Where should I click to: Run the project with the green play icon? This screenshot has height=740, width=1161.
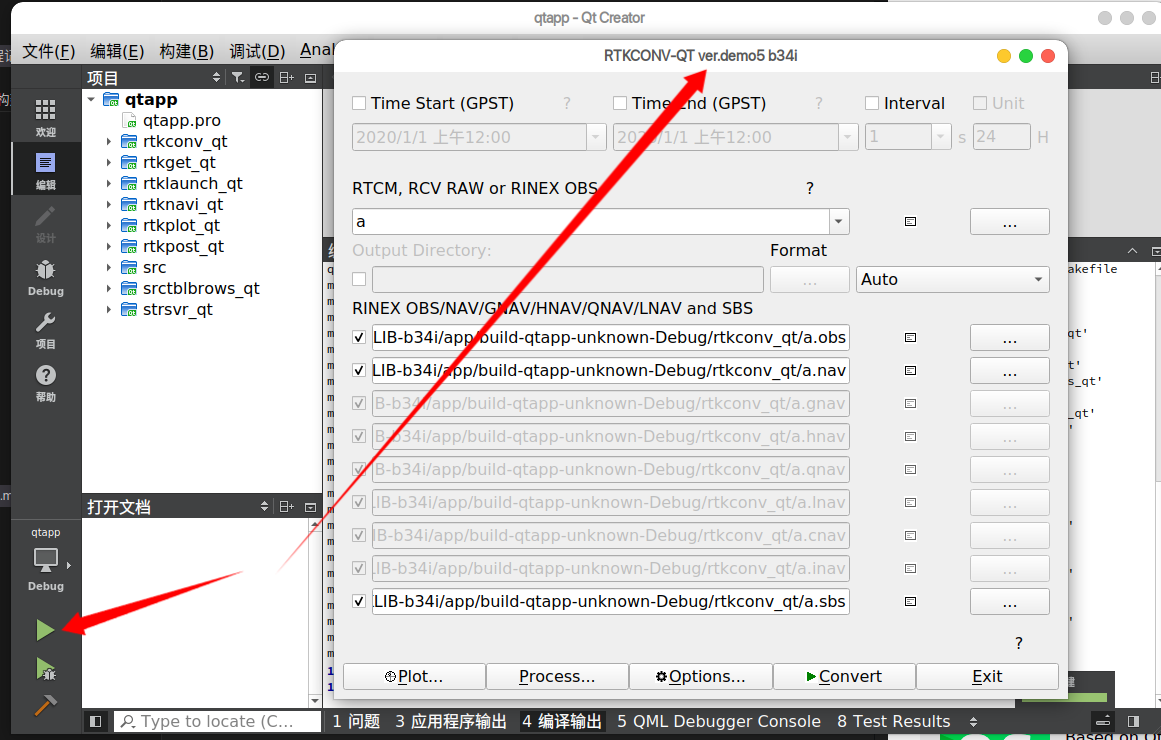click(44, 629)
